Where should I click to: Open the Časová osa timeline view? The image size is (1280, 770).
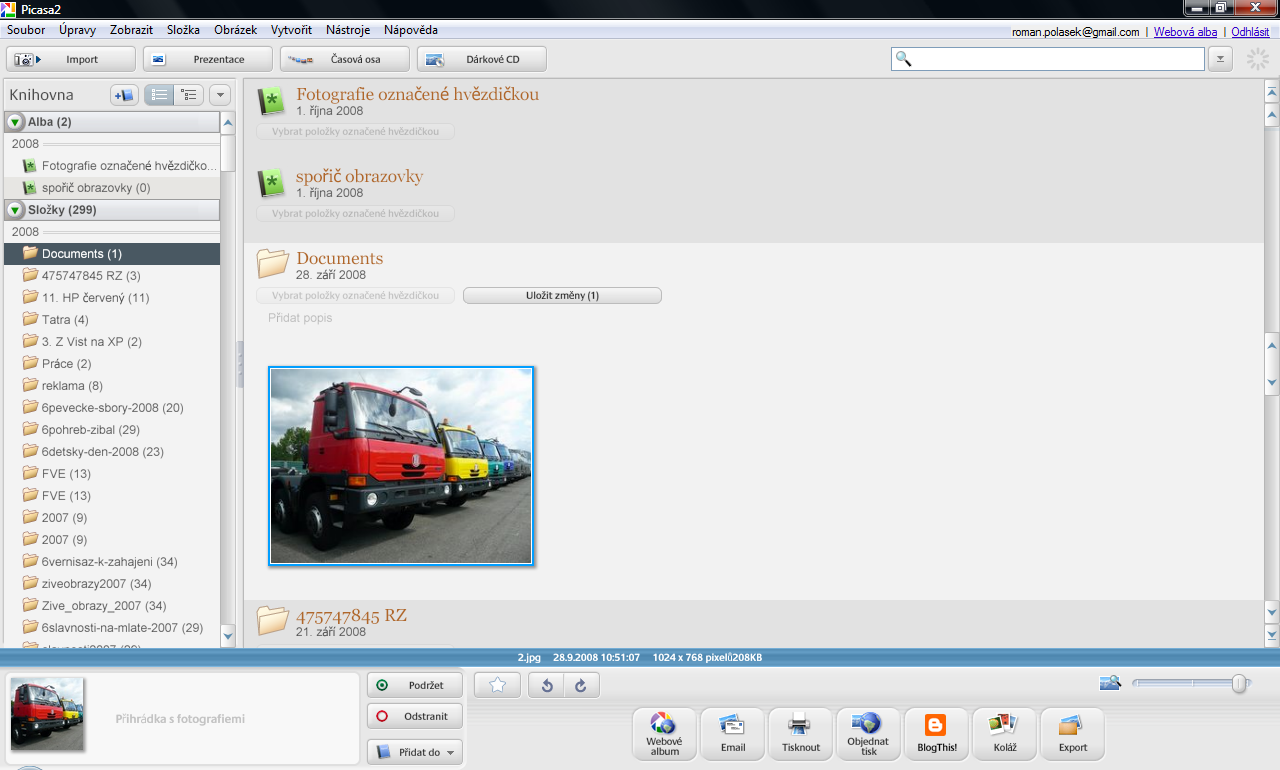tap(345, 59)
